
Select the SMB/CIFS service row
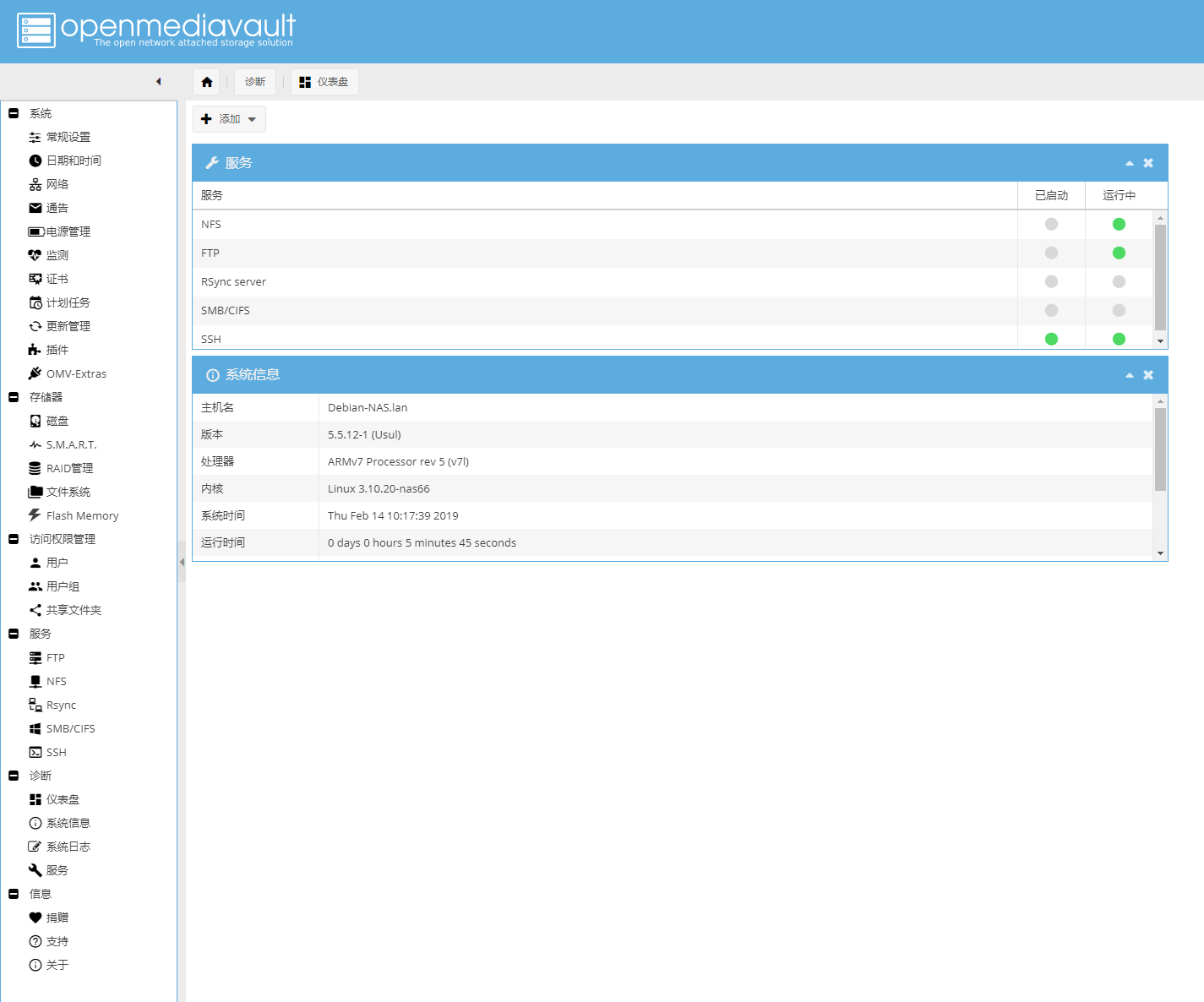[673, 311]
